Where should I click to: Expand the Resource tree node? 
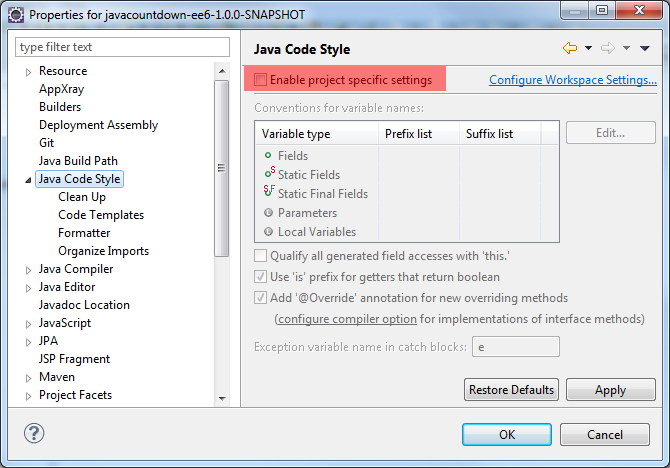point(28,72)
